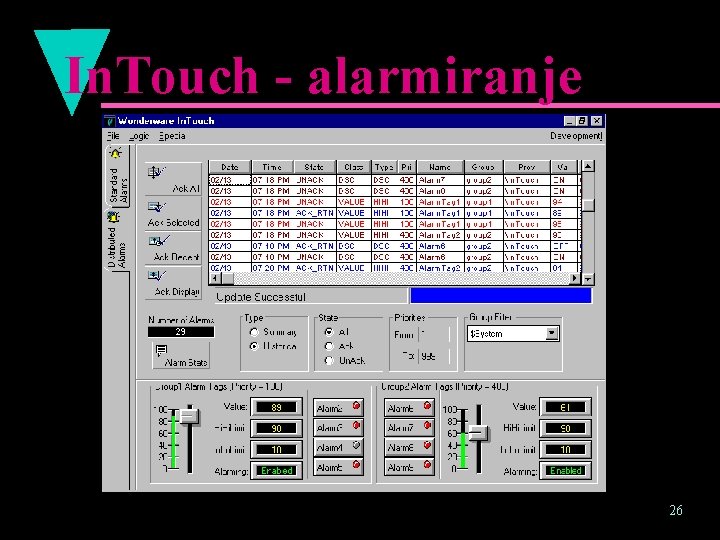
Task: Toggle Group2 Alarming Enabled button
Action: point(565,471)
